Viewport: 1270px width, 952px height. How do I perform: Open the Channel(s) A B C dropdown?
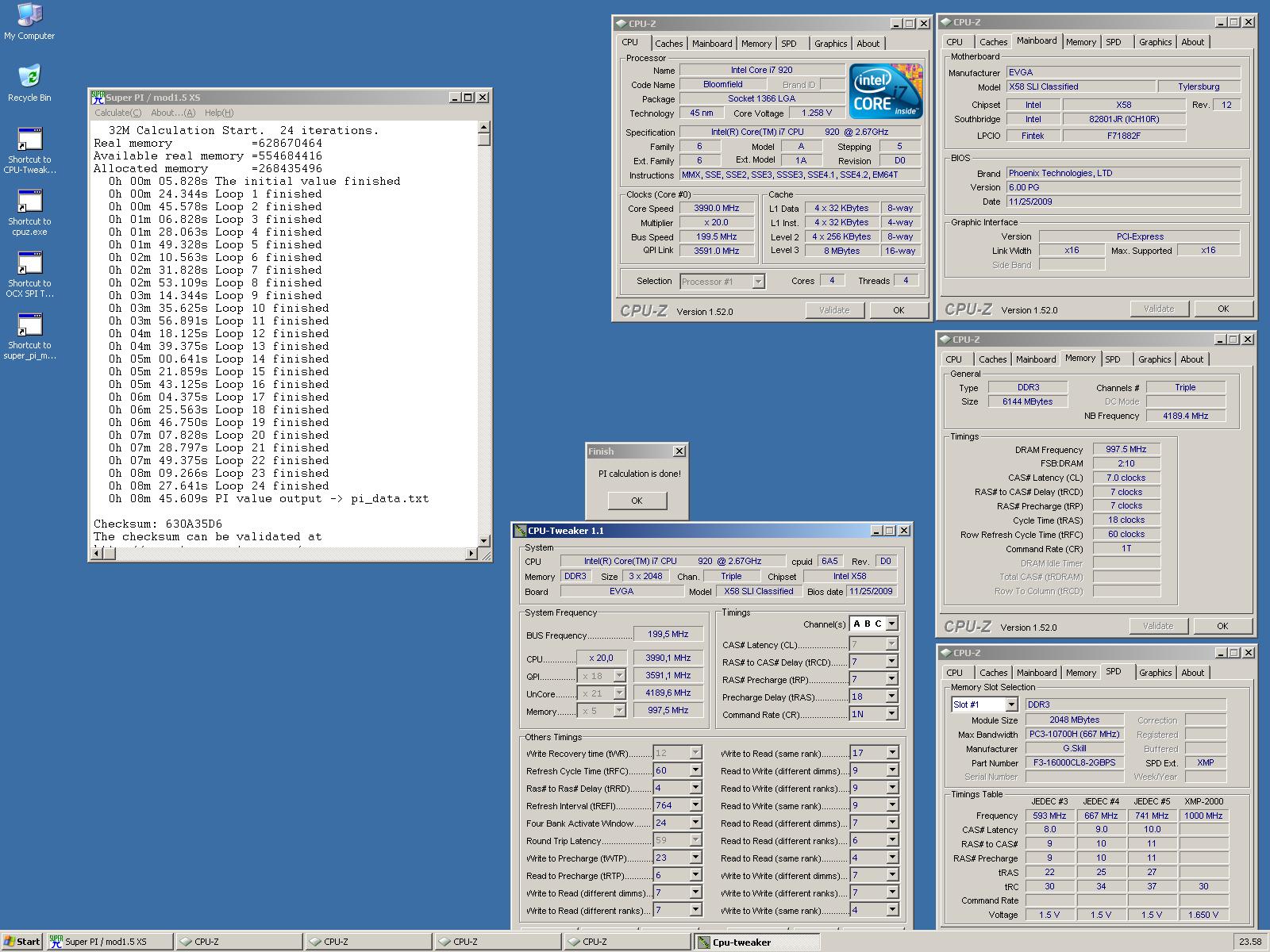tap(891, 624)
